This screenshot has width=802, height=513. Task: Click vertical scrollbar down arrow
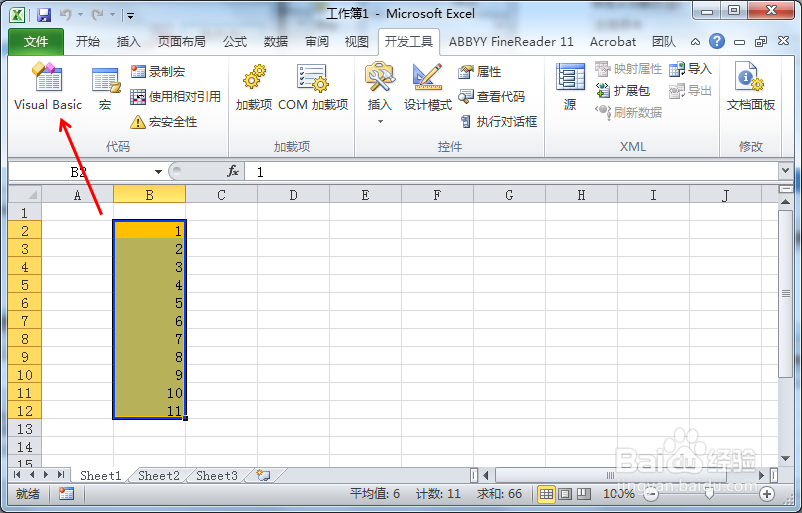coord(785,458)
